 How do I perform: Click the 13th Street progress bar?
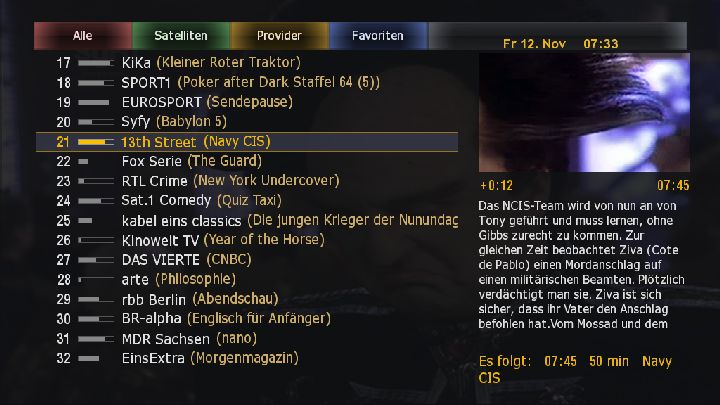tap(96, 142)
